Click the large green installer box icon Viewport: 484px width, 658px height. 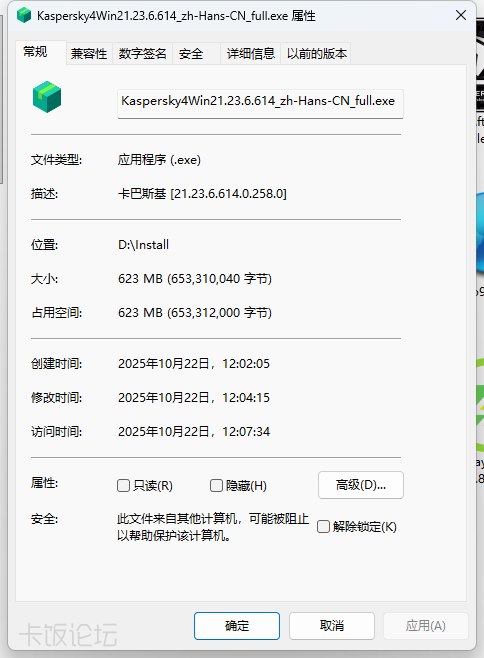pyautogui.click(x=47, y=97)
